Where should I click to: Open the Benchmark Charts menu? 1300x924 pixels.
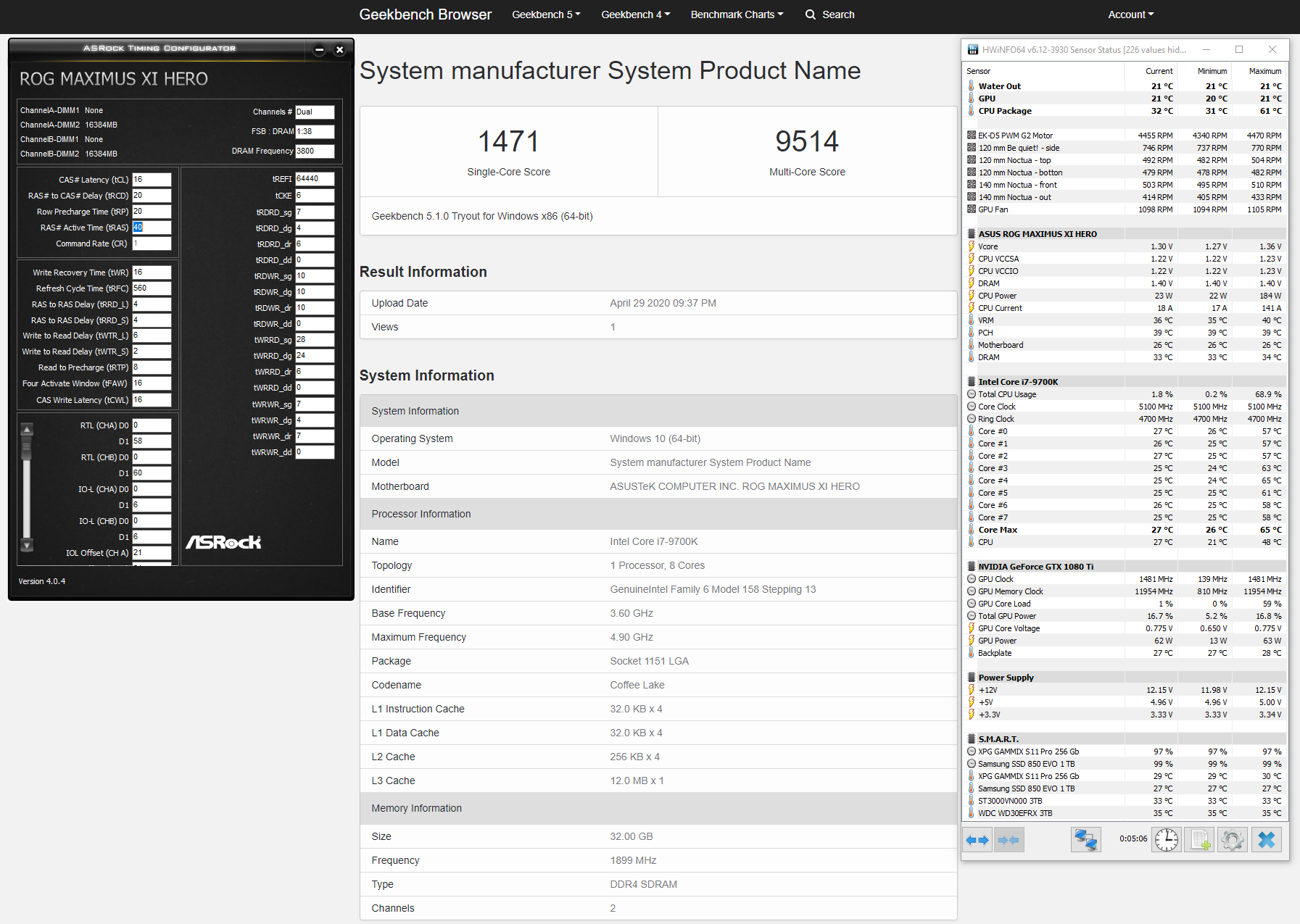[x=737, y=14]
